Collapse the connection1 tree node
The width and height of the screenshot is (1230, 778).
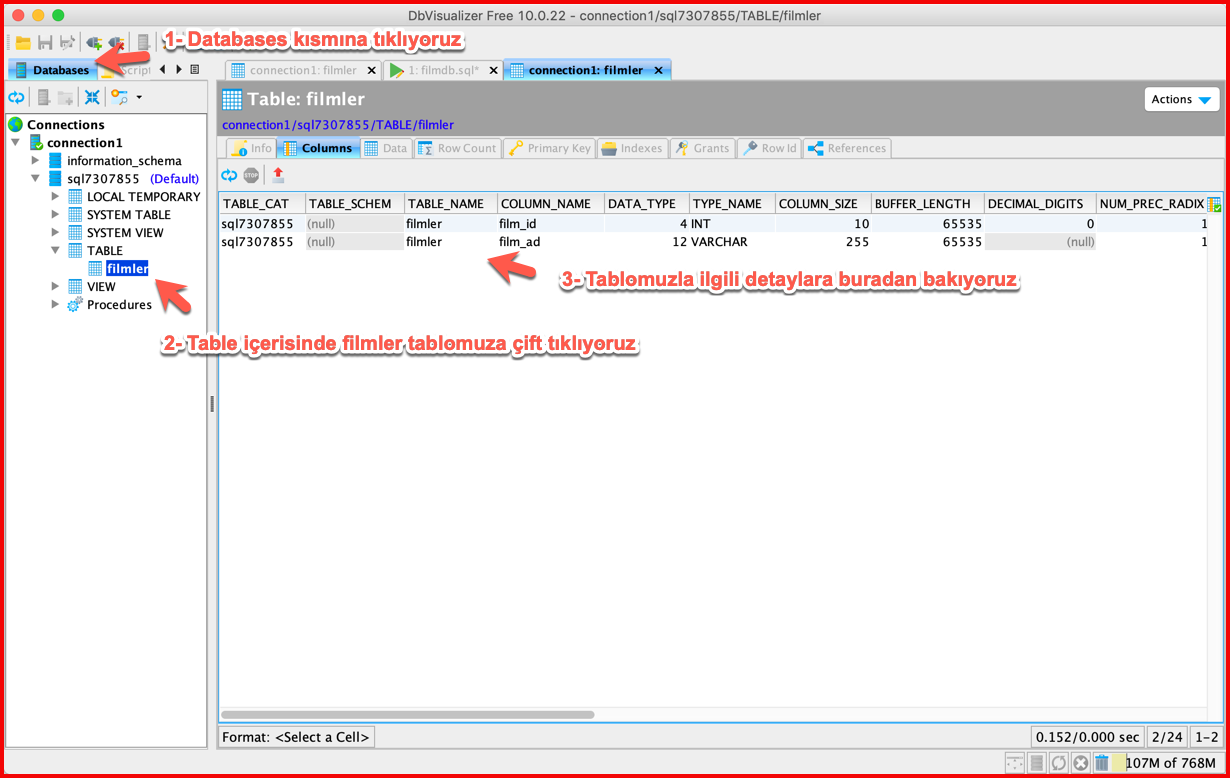pos(15,143)
